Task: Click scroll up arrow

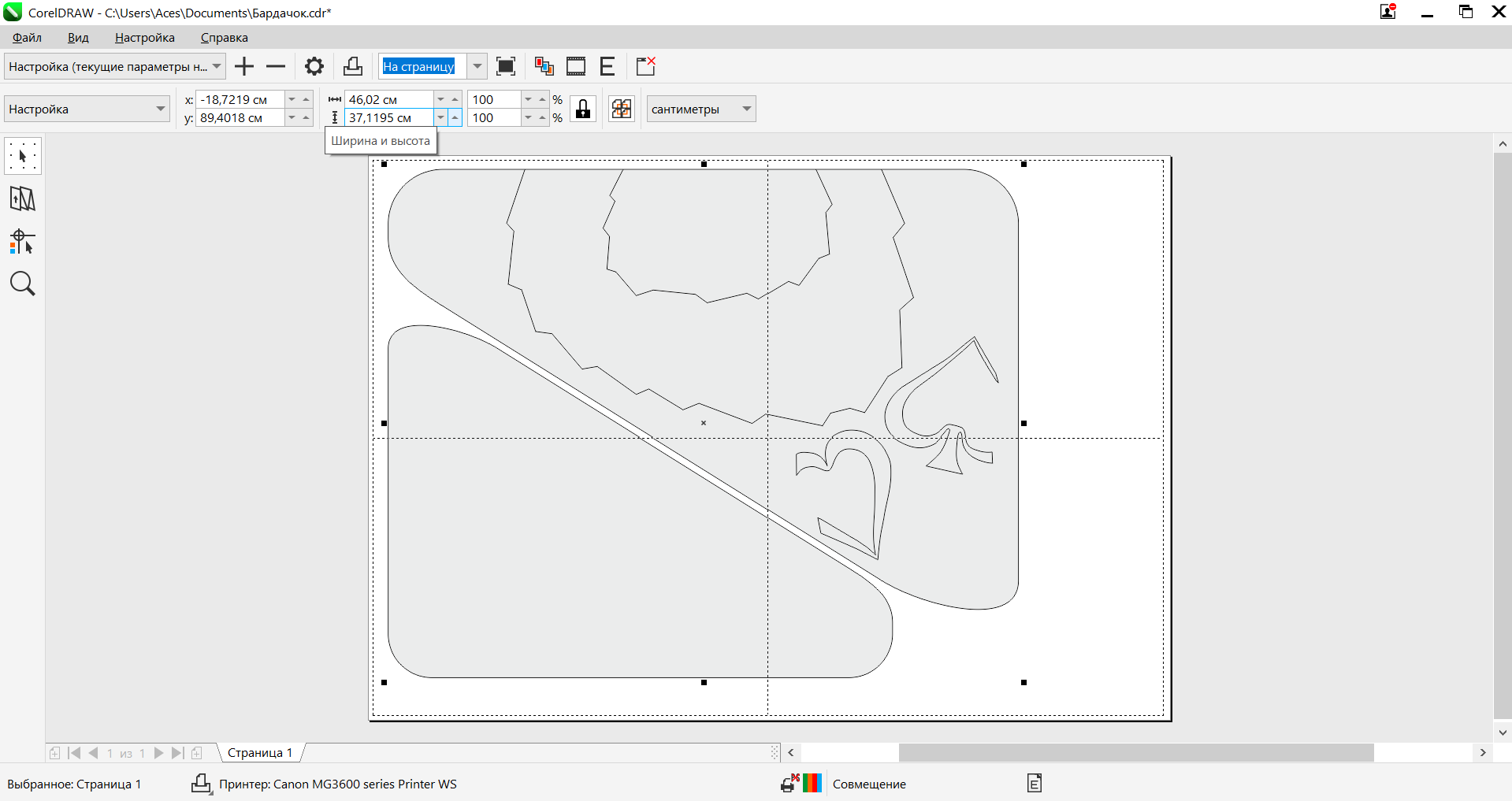Action: pos(1503,143)
